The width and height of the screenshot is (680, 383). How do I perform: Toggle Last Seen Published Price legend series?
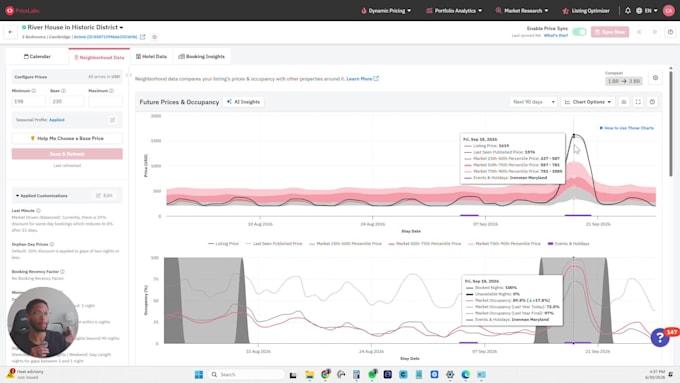click(274, 244)
